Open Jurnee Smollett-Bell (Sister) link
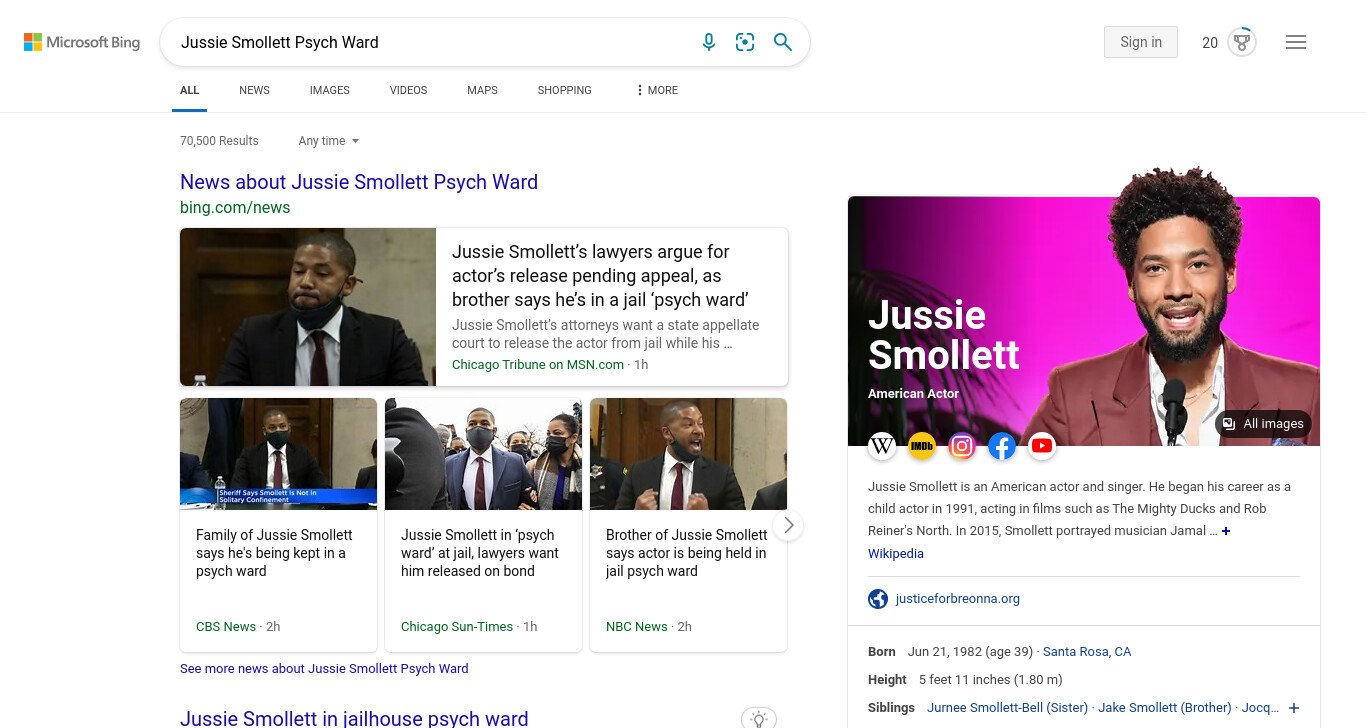Viewport: 1366px width, 728px height. coord(1007,708)
